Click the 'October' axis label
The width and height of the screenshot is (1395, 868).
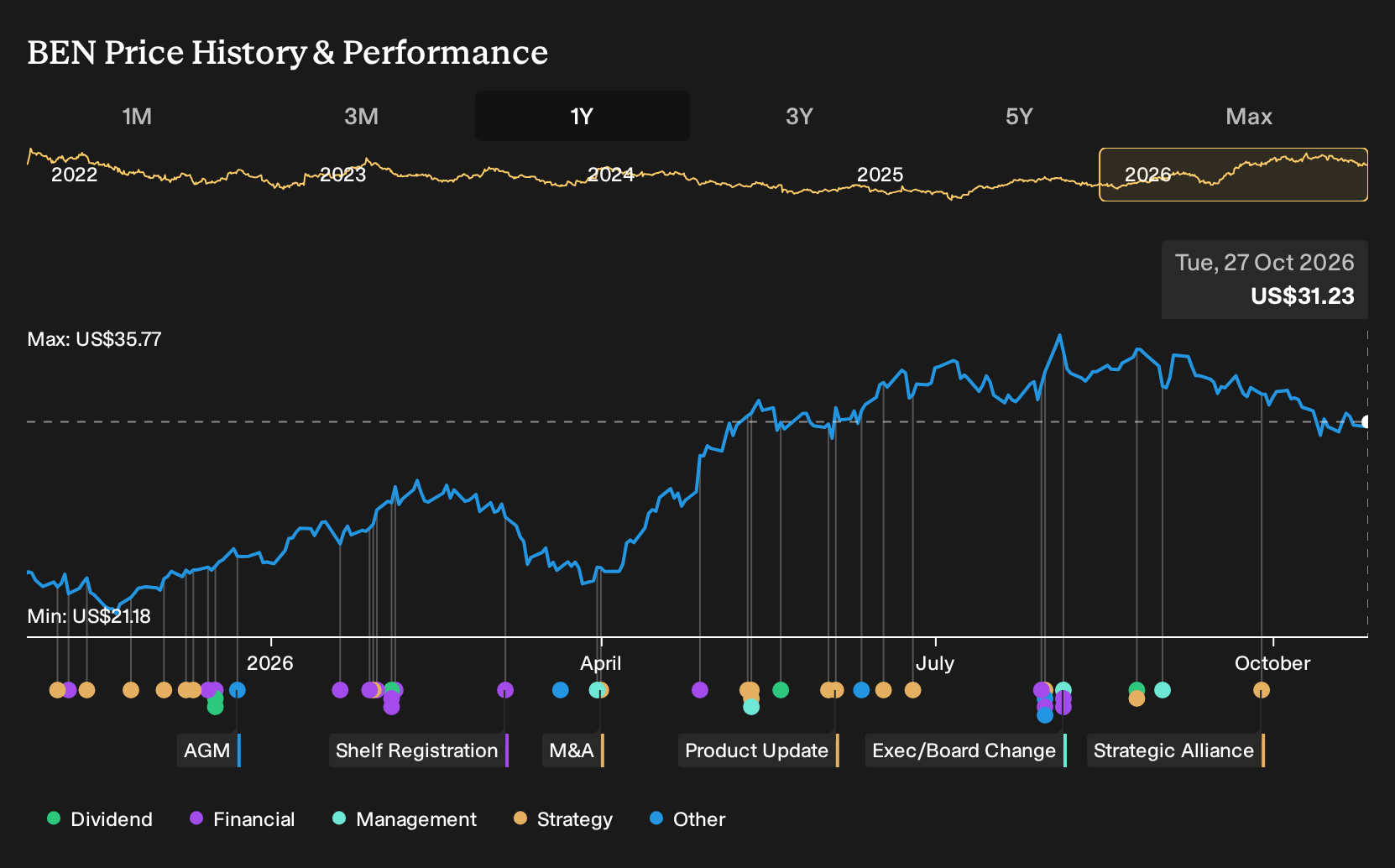[1272, 663]
